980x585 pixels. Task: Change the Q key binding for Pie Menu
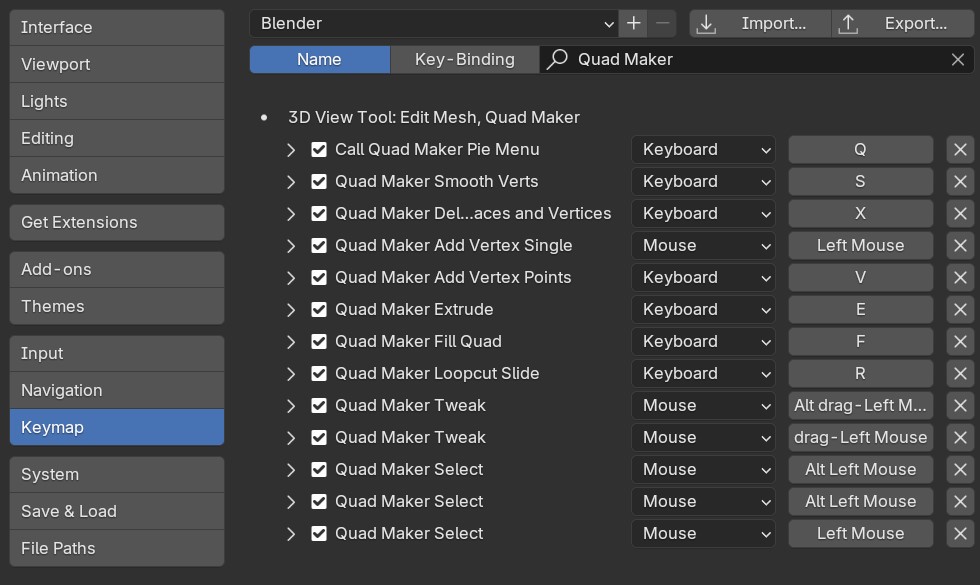point(861,149)
